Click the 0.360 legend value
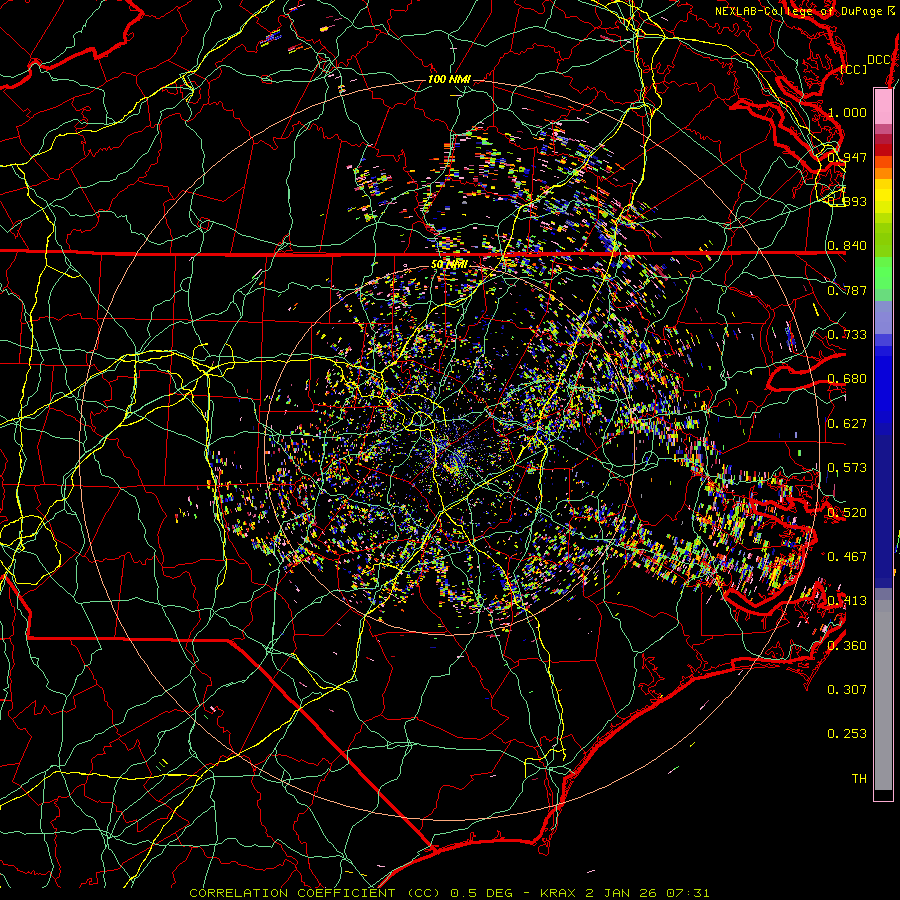The image size is (900, 900). [847, 646]
